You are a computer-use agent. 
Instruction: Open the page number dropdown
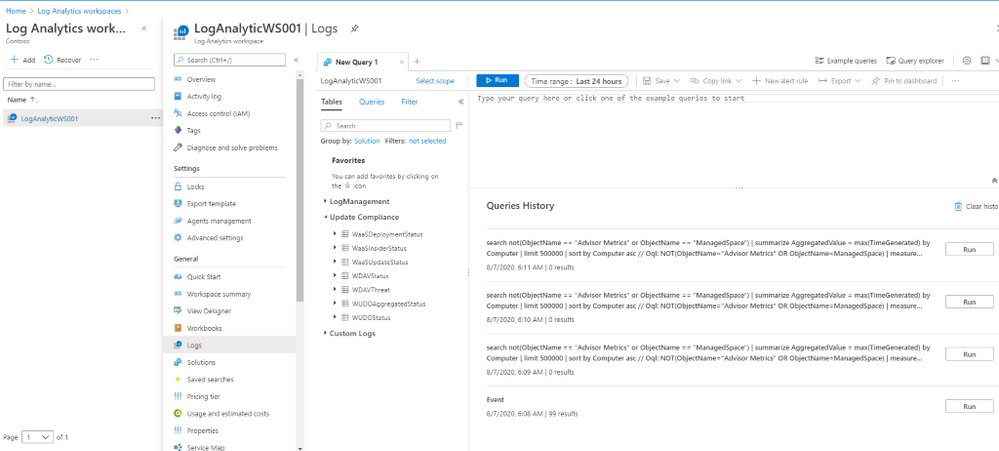(x=38, y=437)
